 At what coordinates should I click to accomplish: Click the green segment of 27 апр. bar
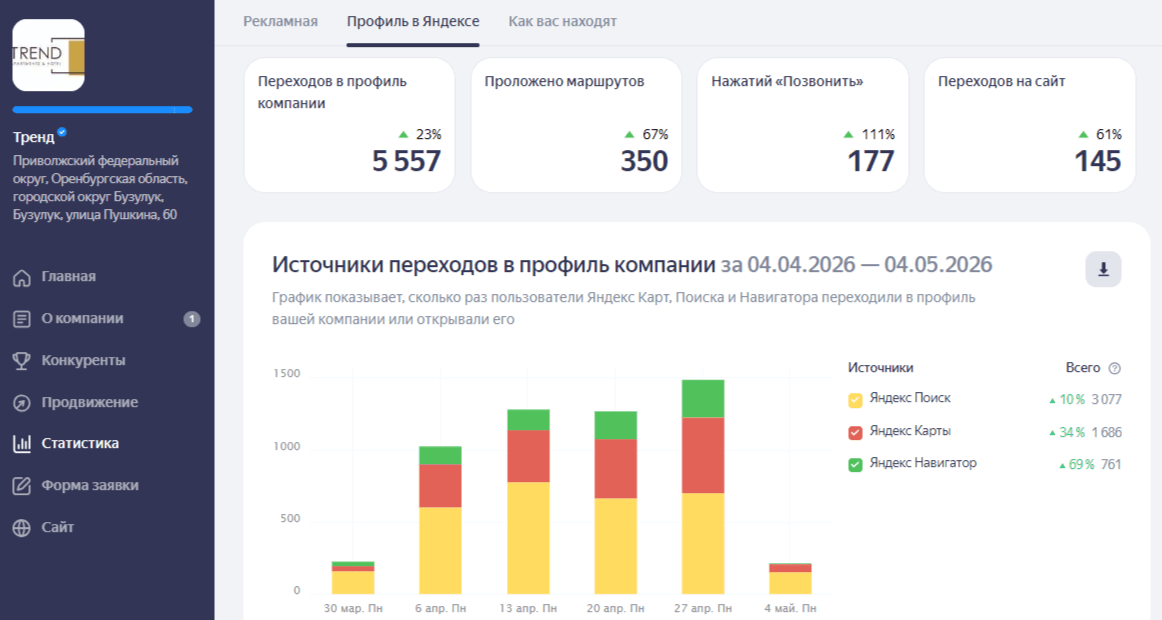703,399
